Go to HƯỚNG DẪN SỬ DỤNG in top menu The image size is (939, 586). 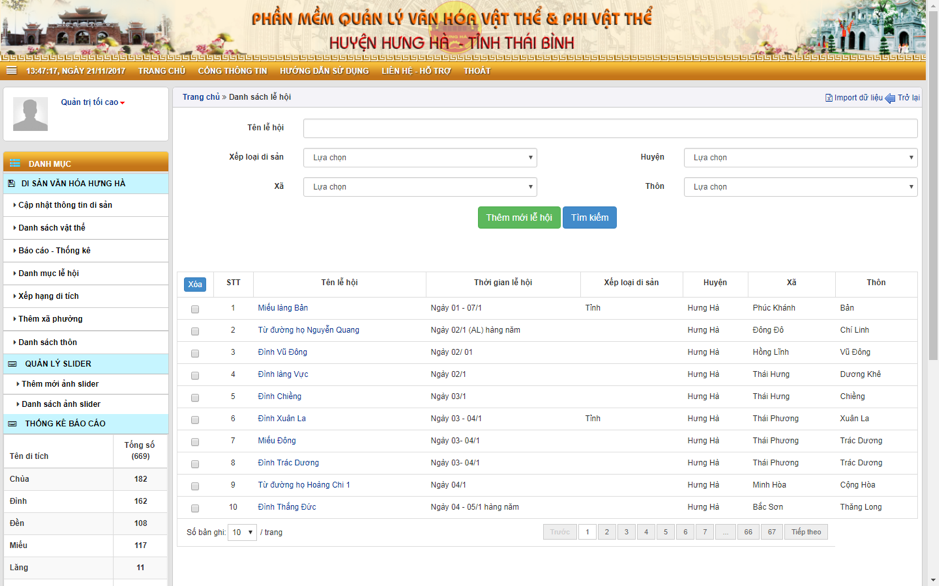[x=324, y=71]
